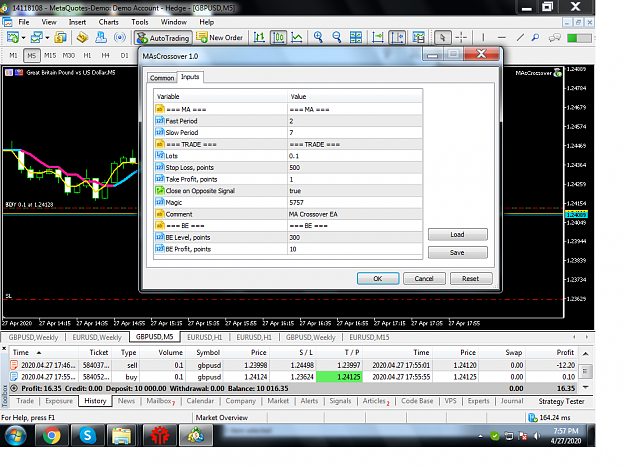Zoom in on the chart
The image size is (625, 469).
click(318, 37)
